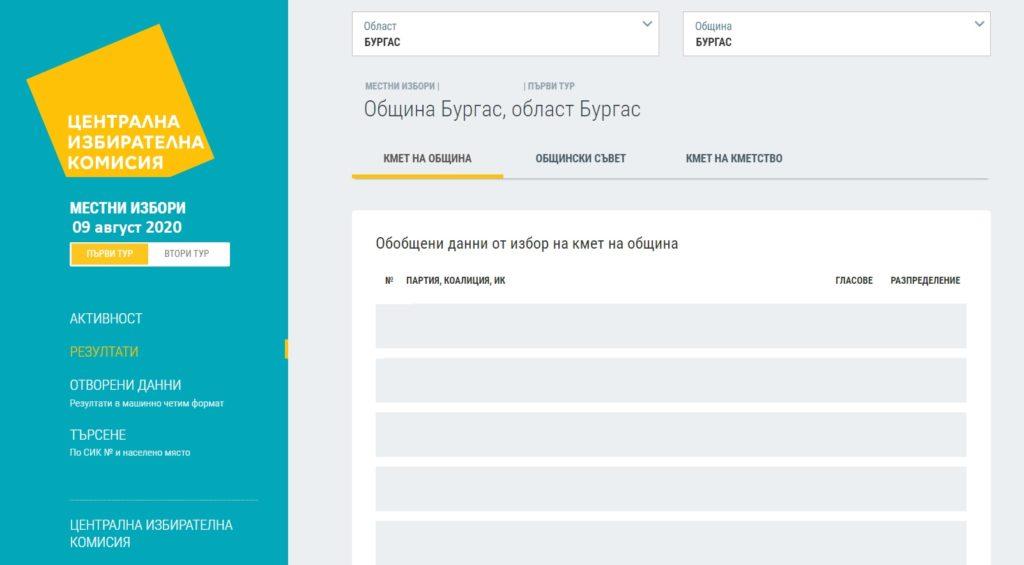Open ОТВОРЕНИ ДАННИ page
Screen dimensions: 1024x565
[125, 385]
